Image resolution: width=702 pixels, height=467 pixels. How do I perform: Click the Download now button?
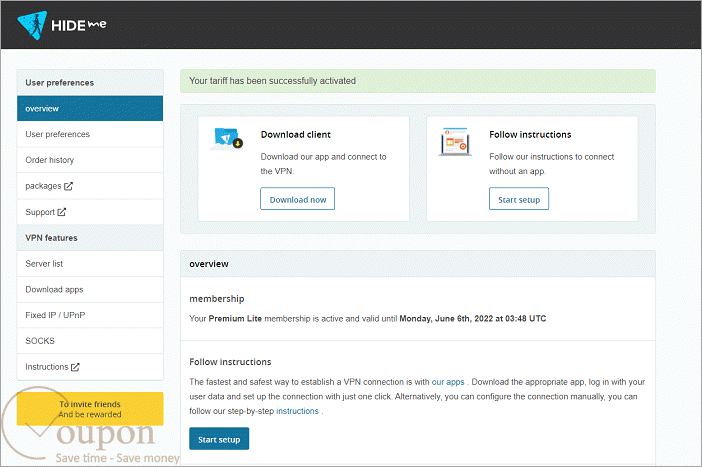pos(298,199)
